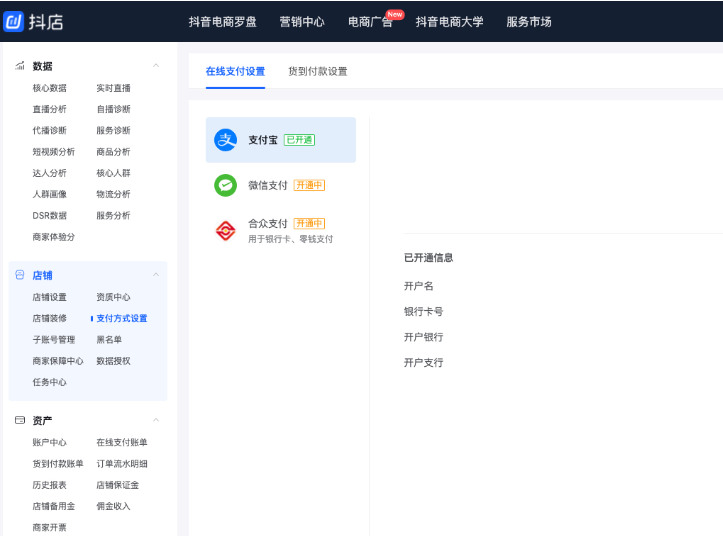Viewport: 723px width, 536px height.
Task: Open 商家体验分 in sidebar
Action: click(53, 237)
